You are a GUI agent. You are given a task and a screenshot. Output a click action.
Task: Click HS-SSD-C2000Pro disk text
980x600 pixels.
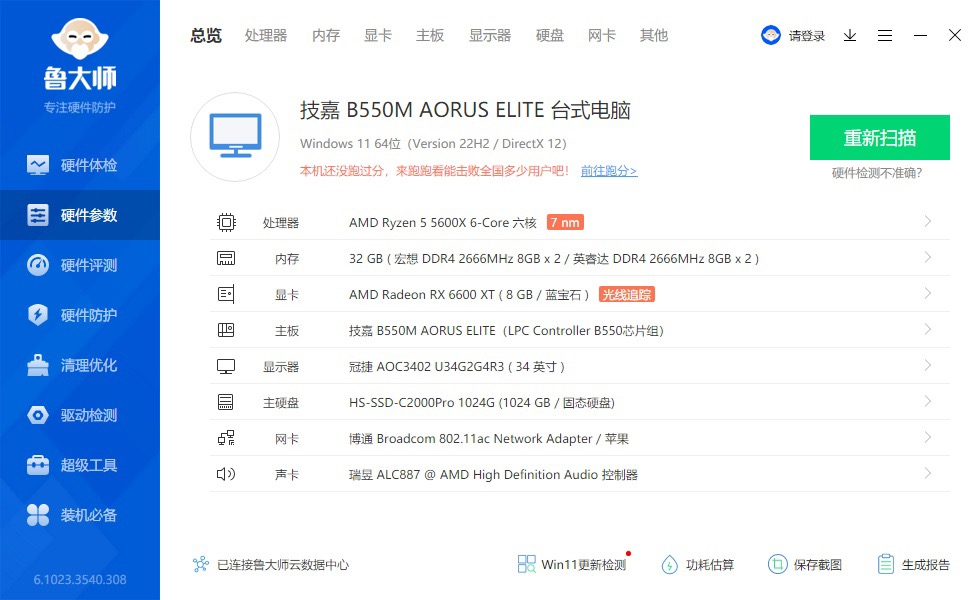[x=482, y=402]
